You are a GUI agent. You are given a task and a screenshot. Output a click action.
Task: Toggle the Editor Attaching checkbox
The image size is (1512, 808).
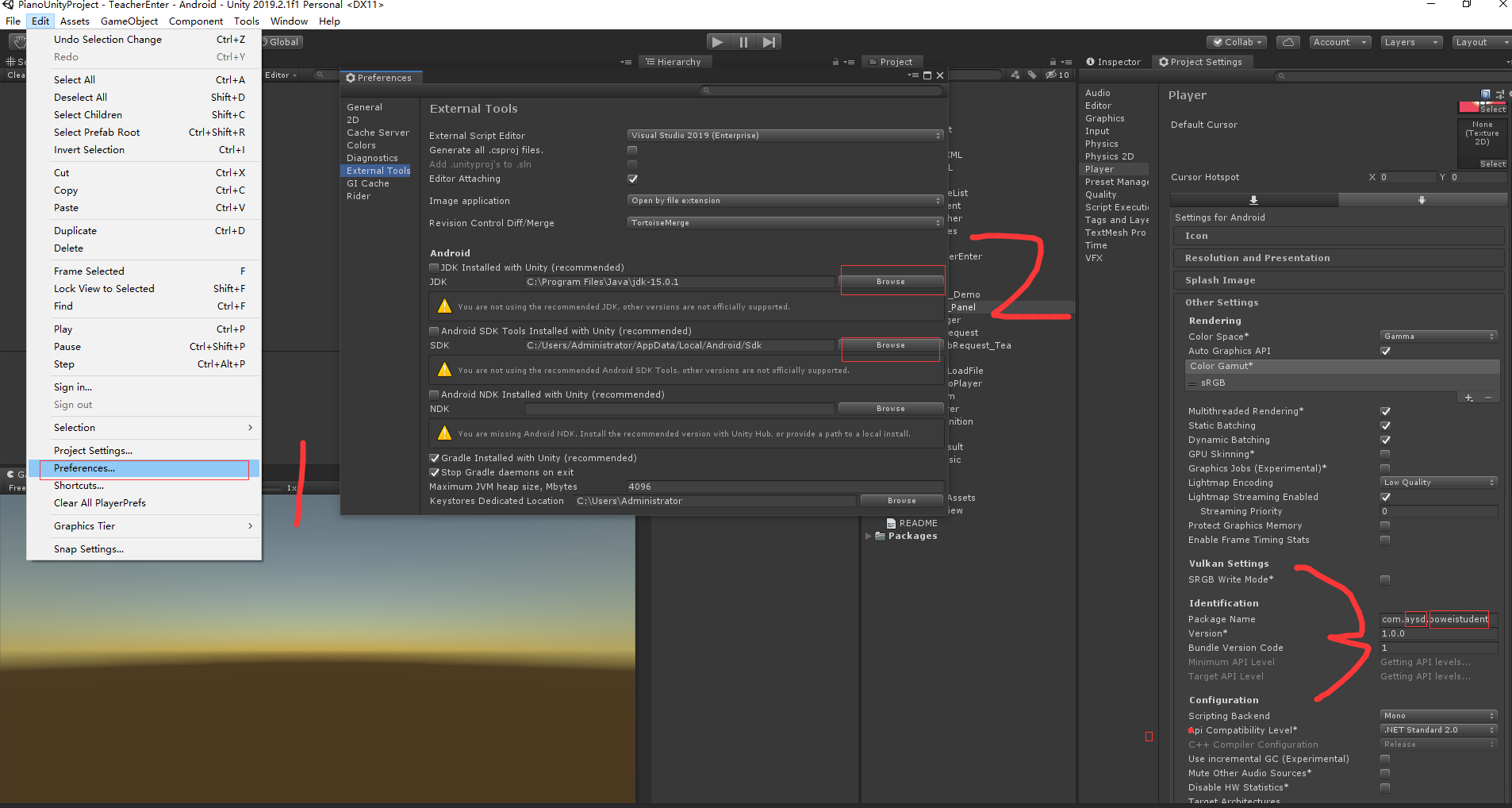(x=632, y=179)
